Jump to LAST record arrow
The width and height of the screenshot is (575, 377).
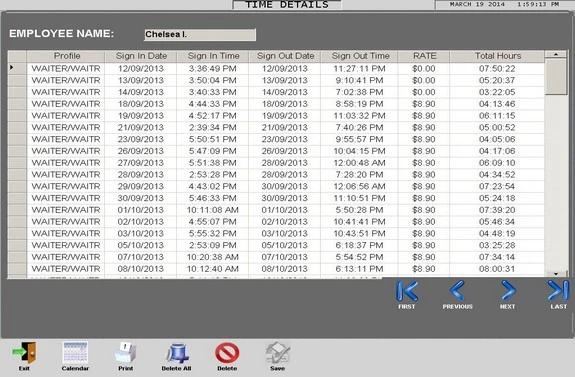[558, 291]
